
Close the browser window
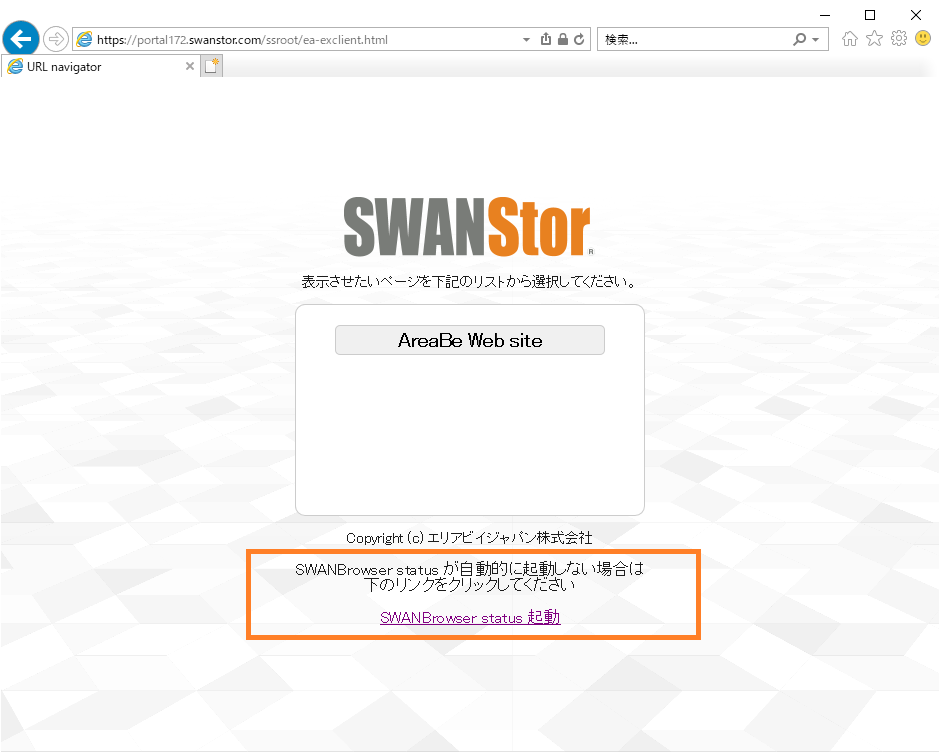915,15
